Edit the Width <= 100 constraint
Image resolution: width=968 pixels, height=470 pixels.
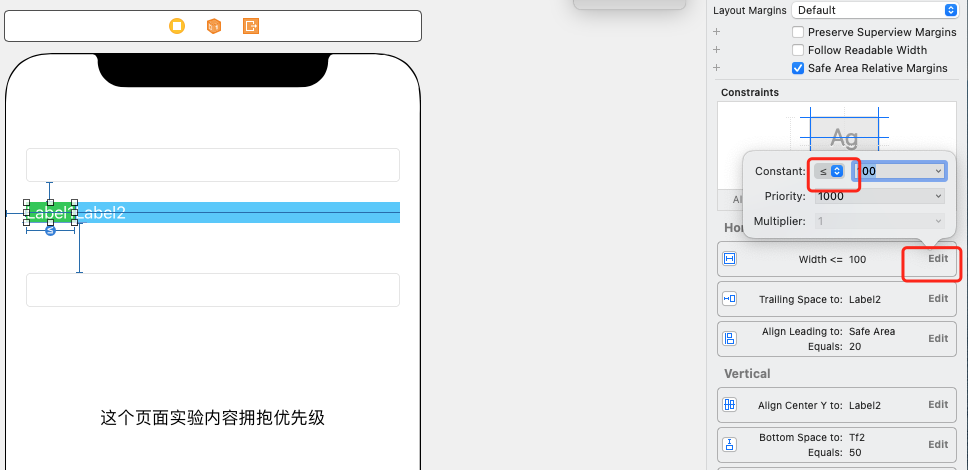[938, 259]
